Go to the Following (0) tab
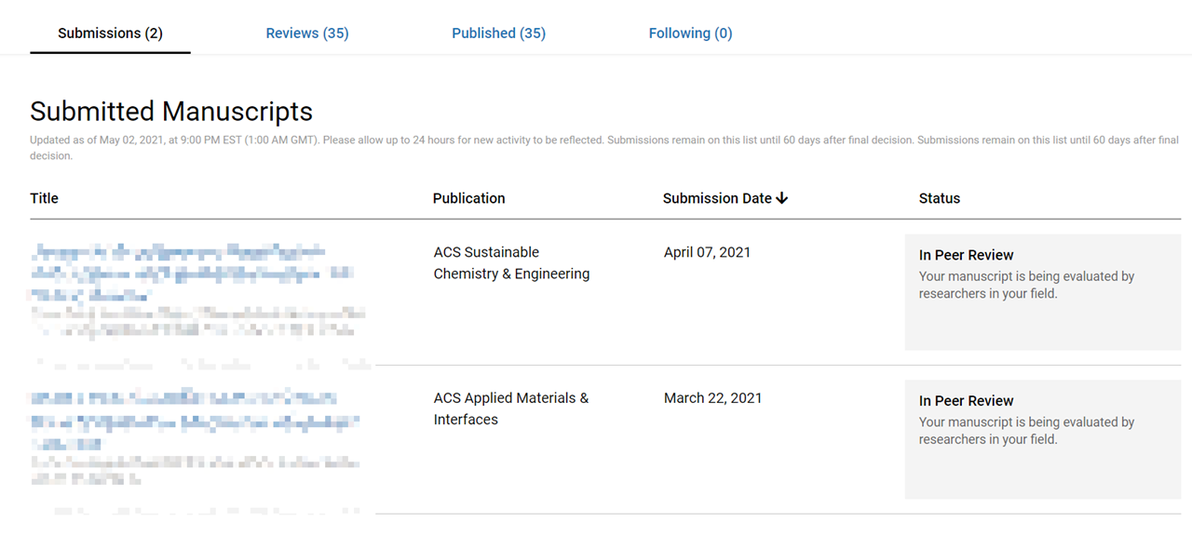This screenshot has width=1192, height=535. tap(690, 33)
